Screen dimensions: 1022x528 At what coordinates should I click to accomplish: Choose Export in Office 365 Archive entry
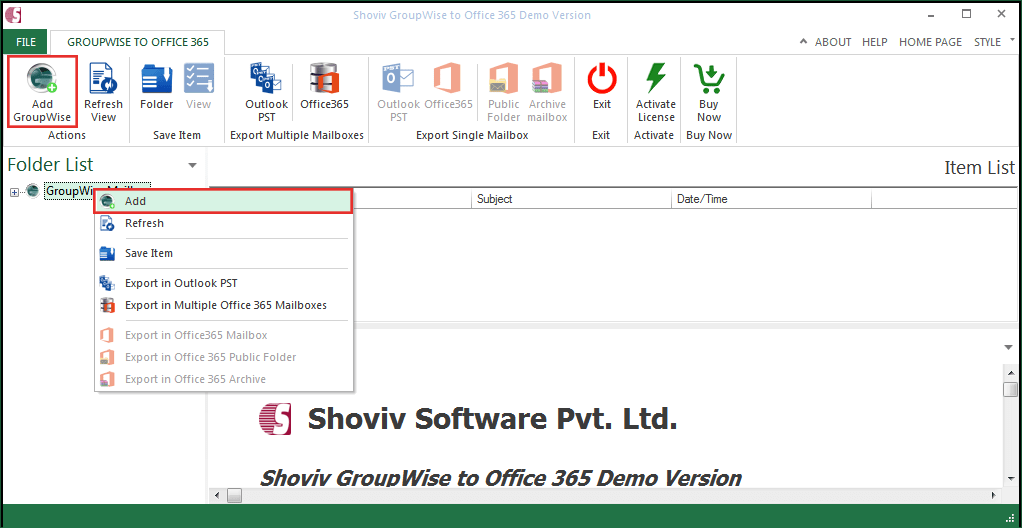tap(224, 379)
